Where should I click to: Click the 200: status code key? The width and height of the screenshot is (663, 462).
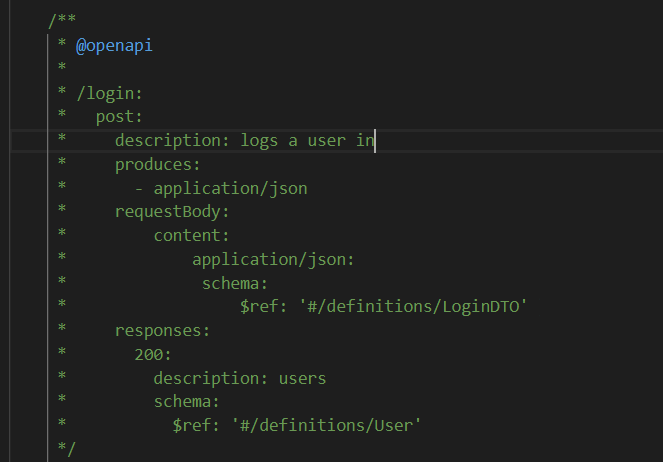(153, 355)
